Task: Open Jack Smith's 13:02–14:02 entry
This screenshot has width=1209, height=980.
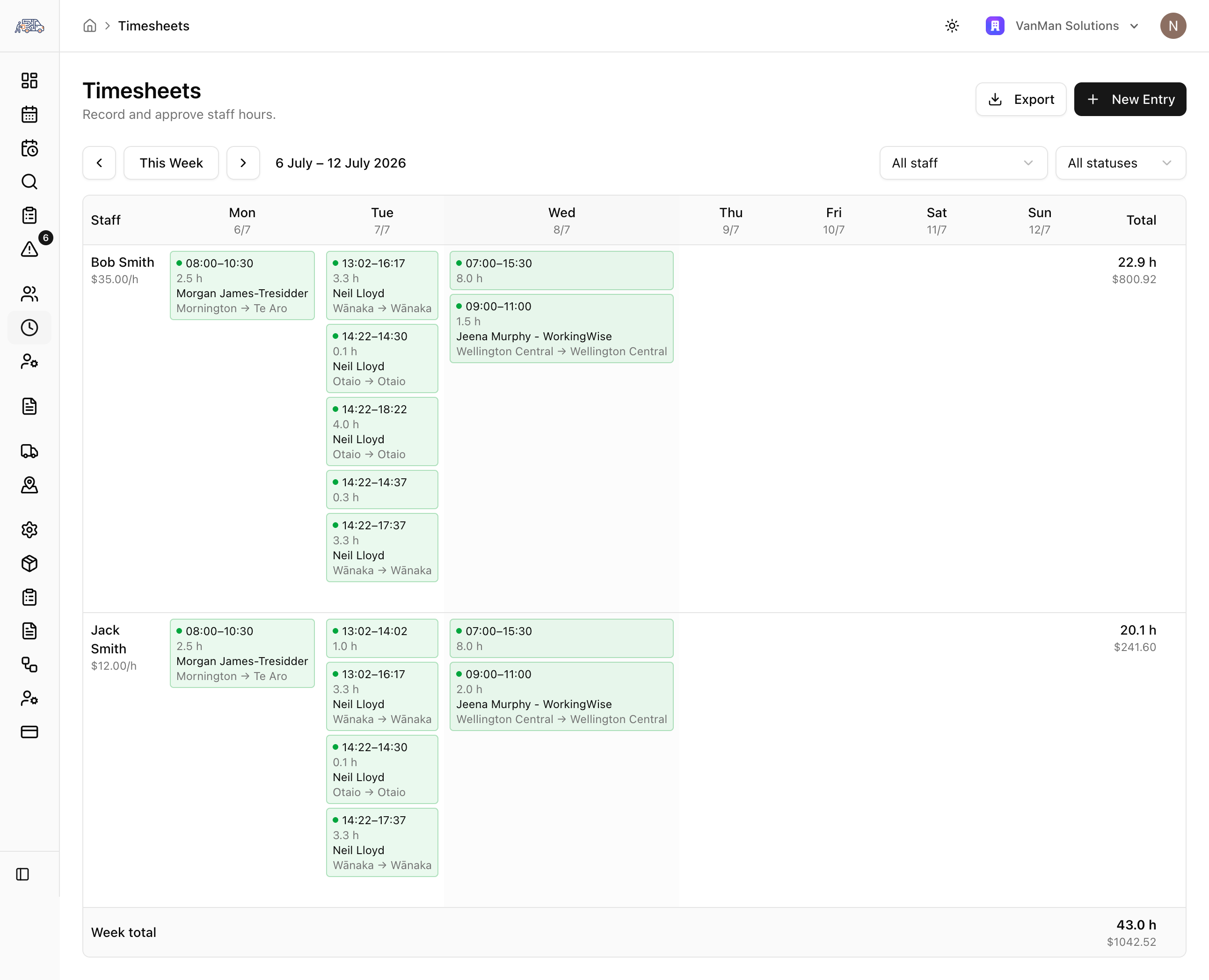Action: pos(382,638)
